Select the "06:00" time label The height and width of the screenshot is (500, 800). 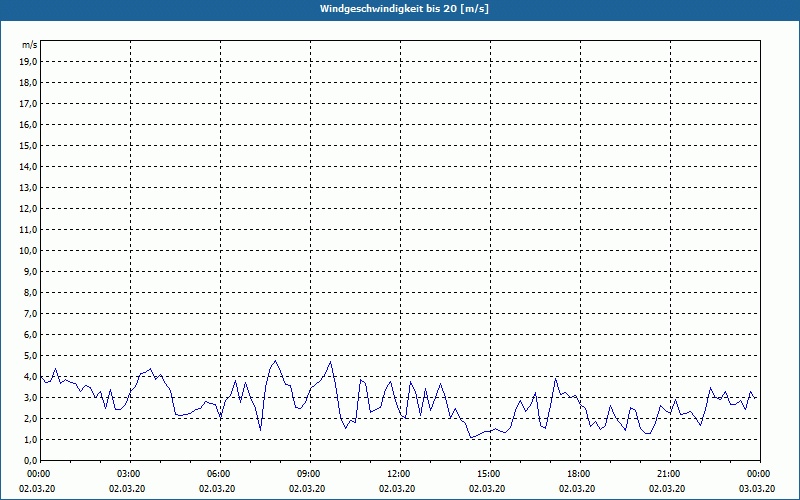(x=220, y=474)
